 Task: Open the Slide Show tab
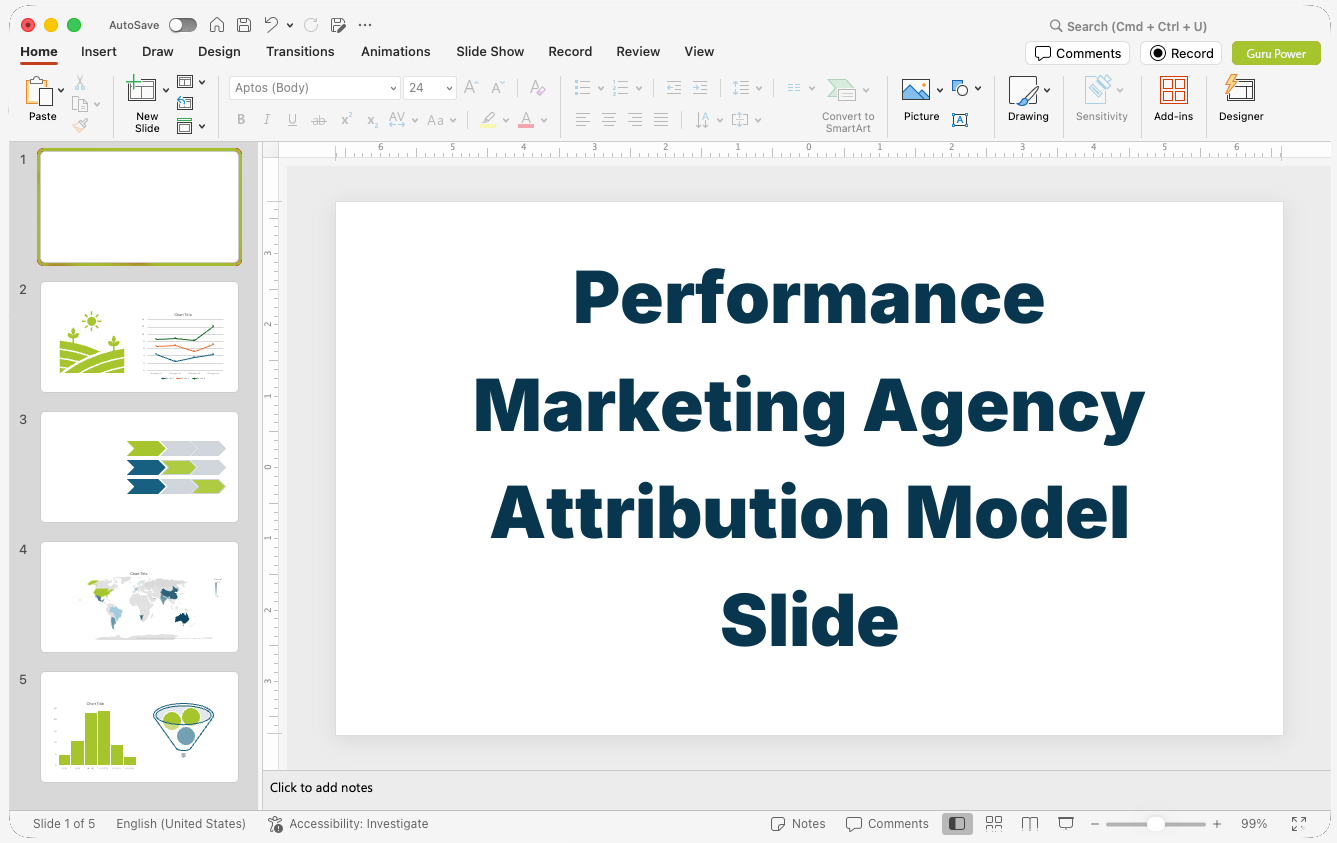pos(490,51)
